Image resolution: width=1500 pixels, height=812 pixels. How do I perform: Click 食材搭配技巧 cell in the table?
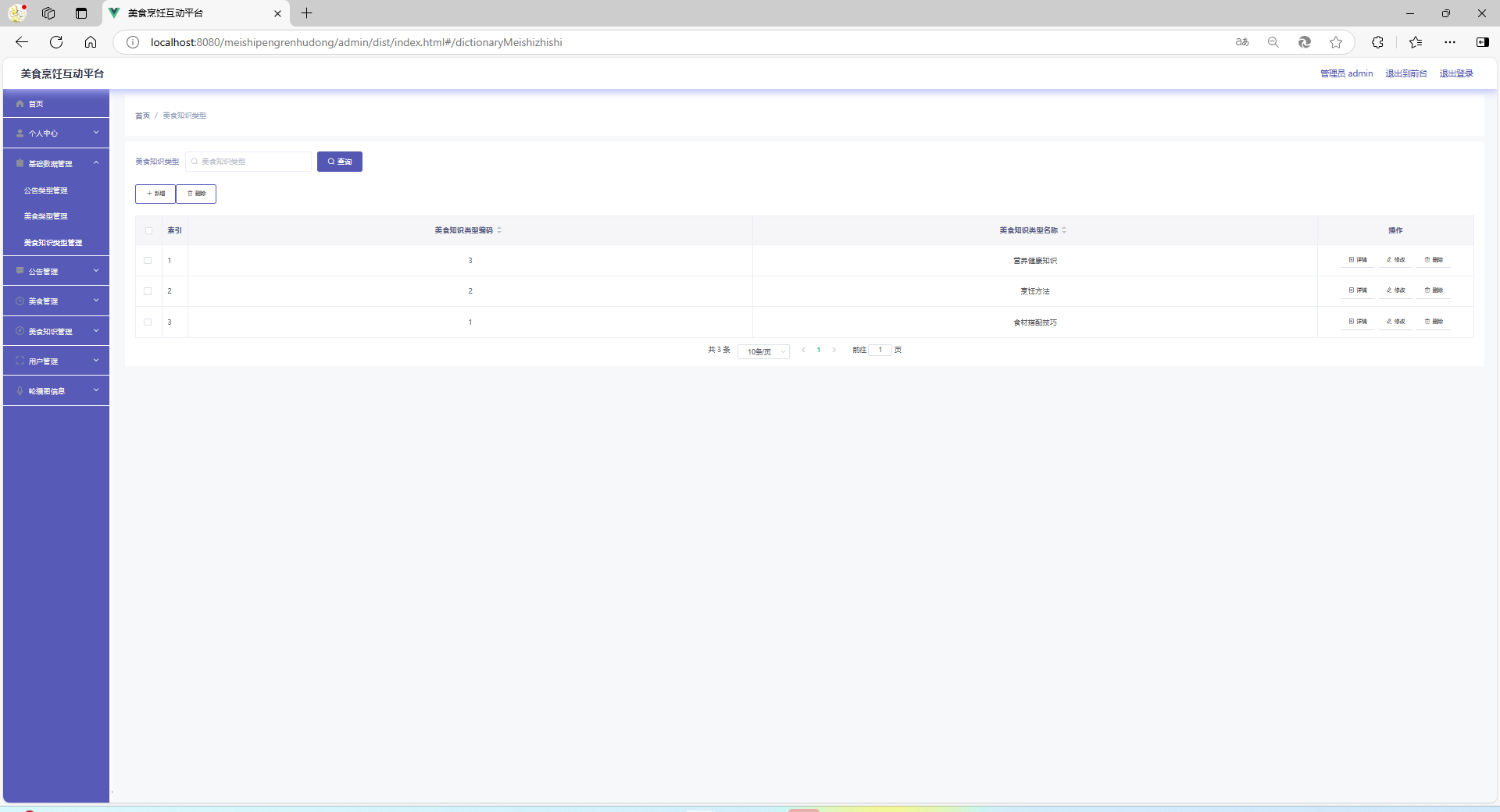coord(1035,322)
